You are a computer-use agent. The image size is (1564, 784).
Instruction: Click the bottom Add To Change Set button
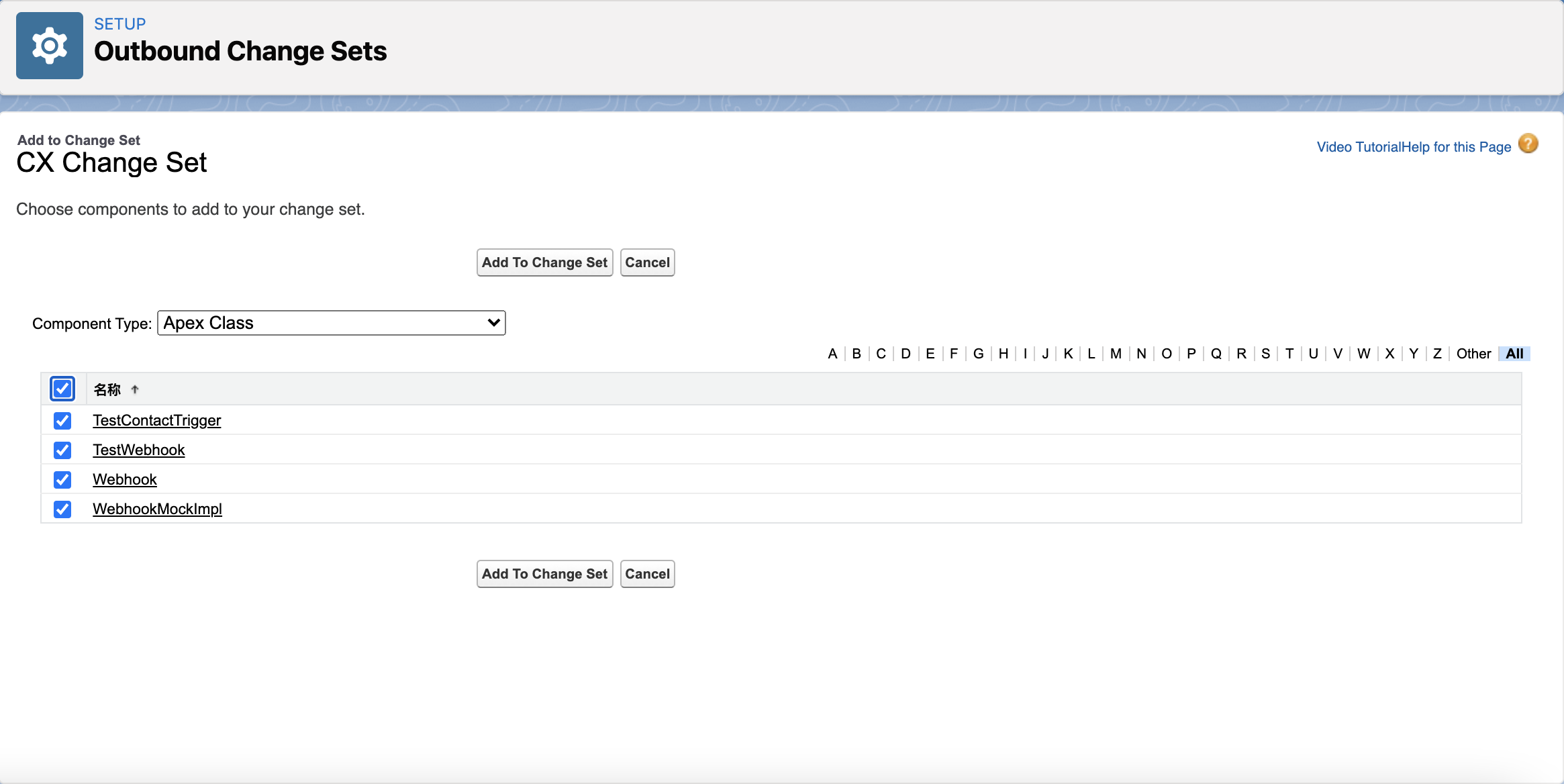tap(544, 574)
